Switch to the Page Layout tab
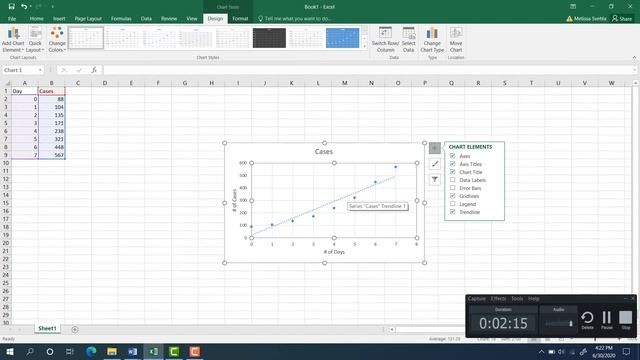640x360 pixels. (x=88, y=19)
